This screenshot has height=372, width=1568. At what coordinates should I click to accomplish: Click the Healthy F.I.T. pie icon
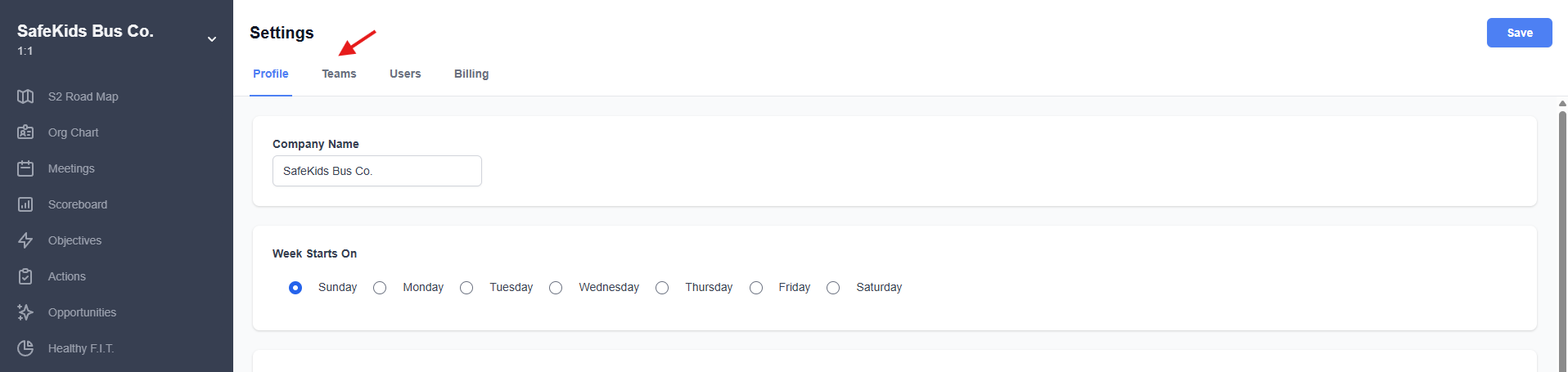click(x=25, y=348)
